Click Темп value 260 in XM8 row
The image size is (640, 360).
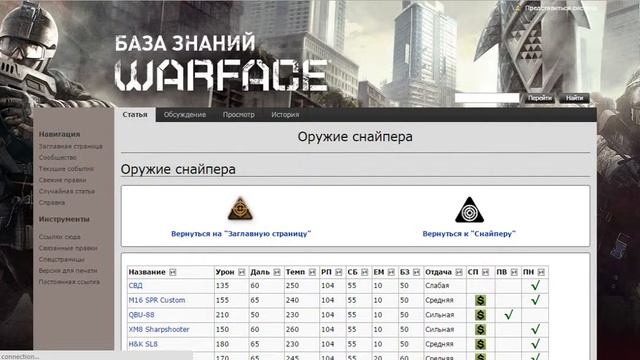[292, 330]
